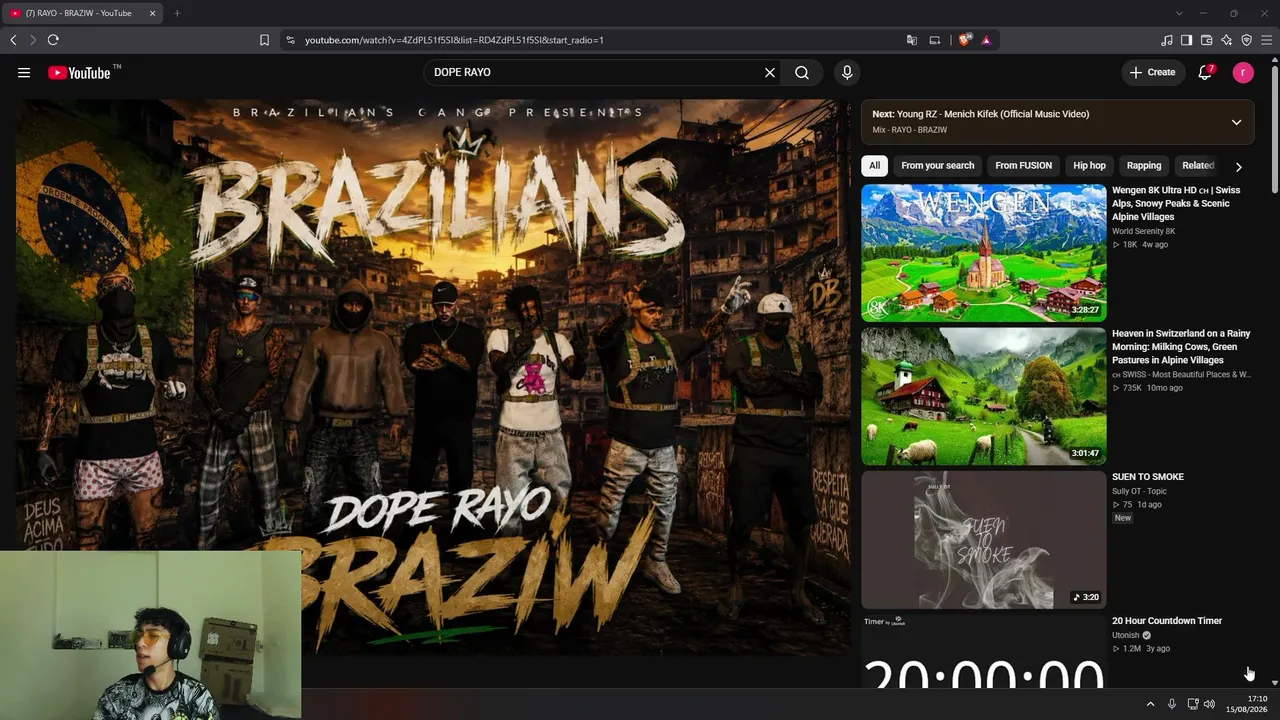Open the SUEN TO SMOKE video title

(x=1148, y=477)
